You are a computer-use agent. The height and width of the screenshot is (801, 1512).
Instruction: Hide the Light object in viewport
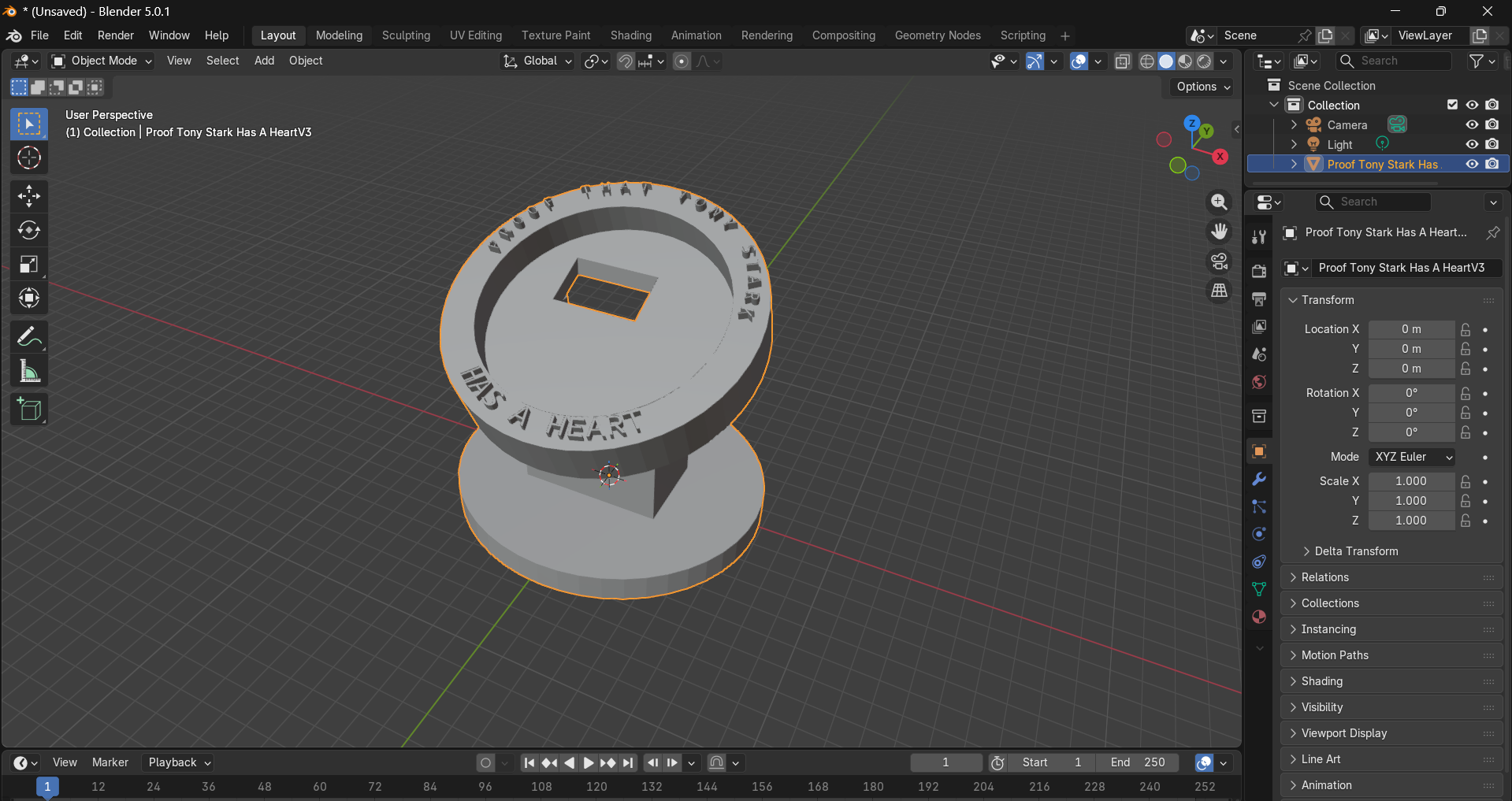[x=1472, y=144]
